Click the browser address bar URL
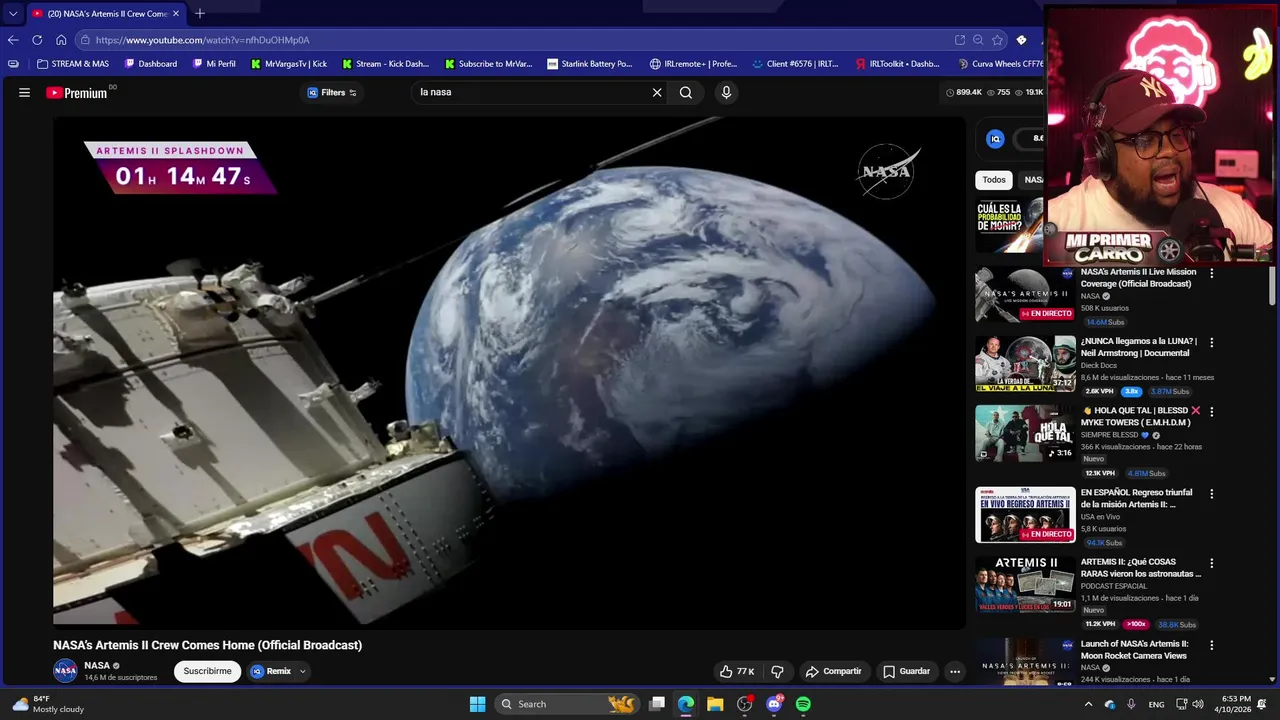 click(202, 40)
